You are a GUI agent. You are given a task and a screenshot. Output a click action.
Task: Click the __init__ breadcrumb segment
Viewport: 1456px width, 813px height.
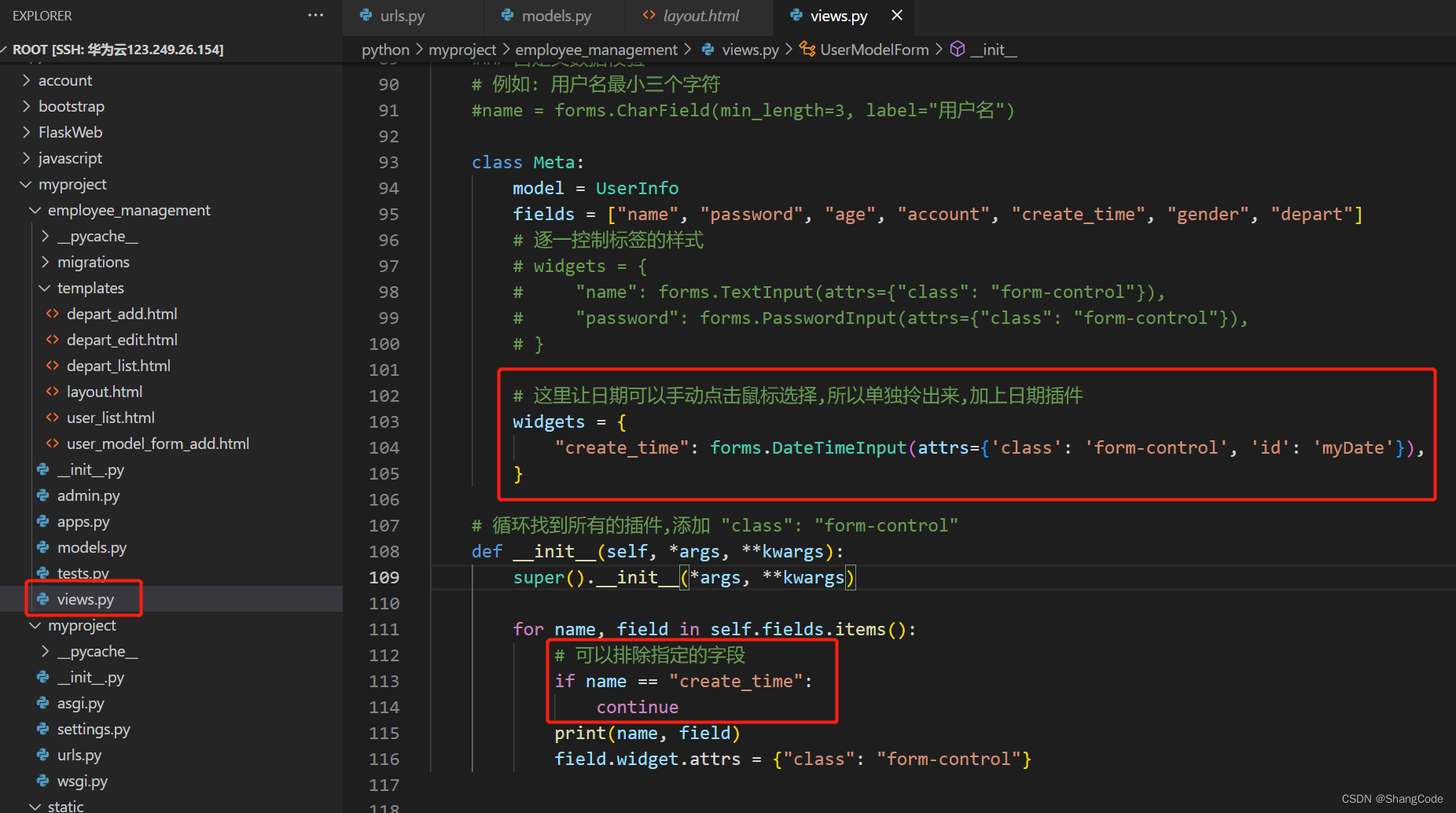[x=994, y=50]
